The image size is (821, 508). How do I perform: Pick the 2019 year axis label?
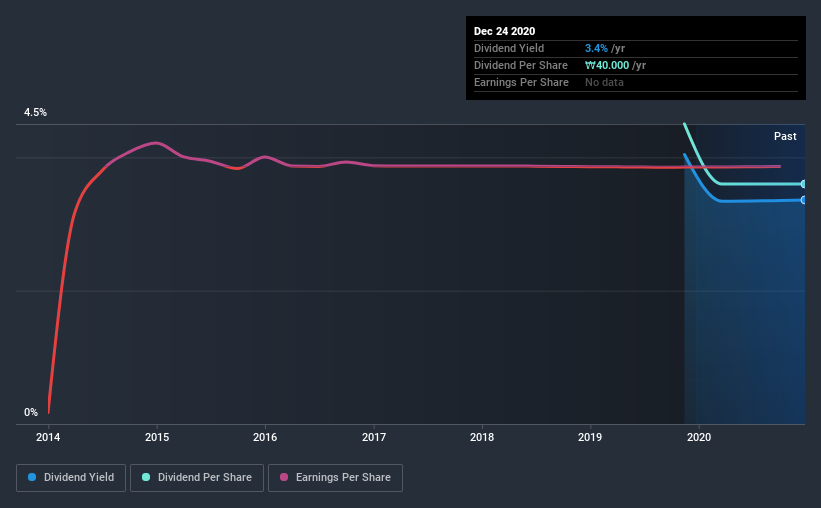(x=590, y=437)
